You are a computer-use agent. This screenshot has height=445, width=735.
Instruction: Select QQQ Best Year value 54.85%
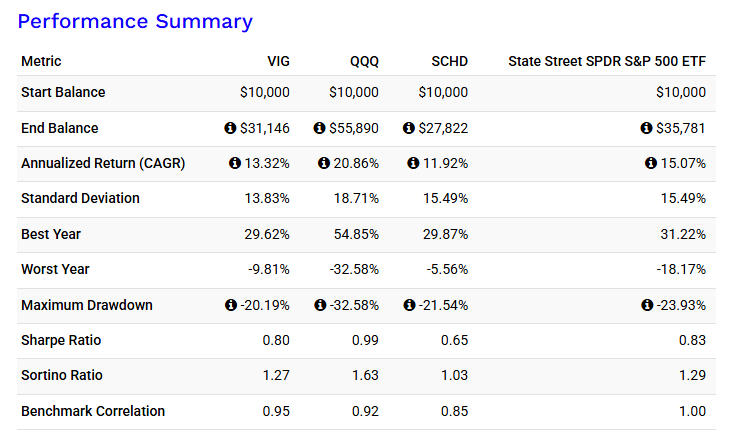coord(356,234)
